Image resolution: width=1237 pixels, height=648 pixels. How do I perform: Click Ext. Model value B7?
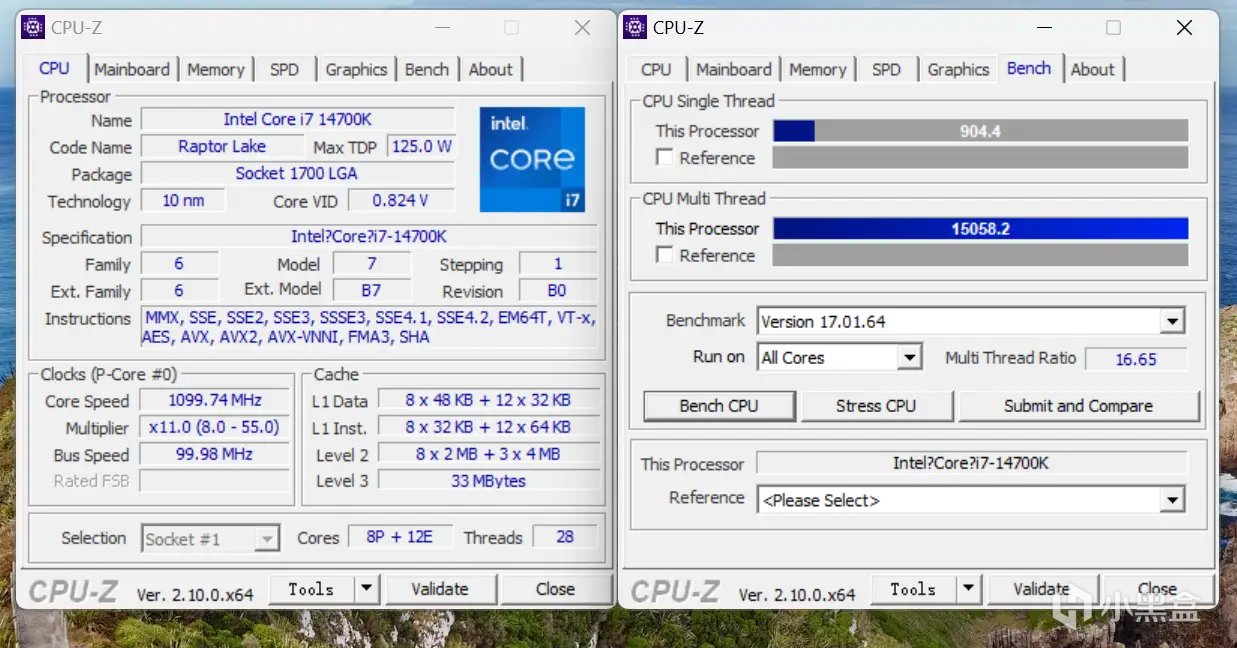coord(371,291)
